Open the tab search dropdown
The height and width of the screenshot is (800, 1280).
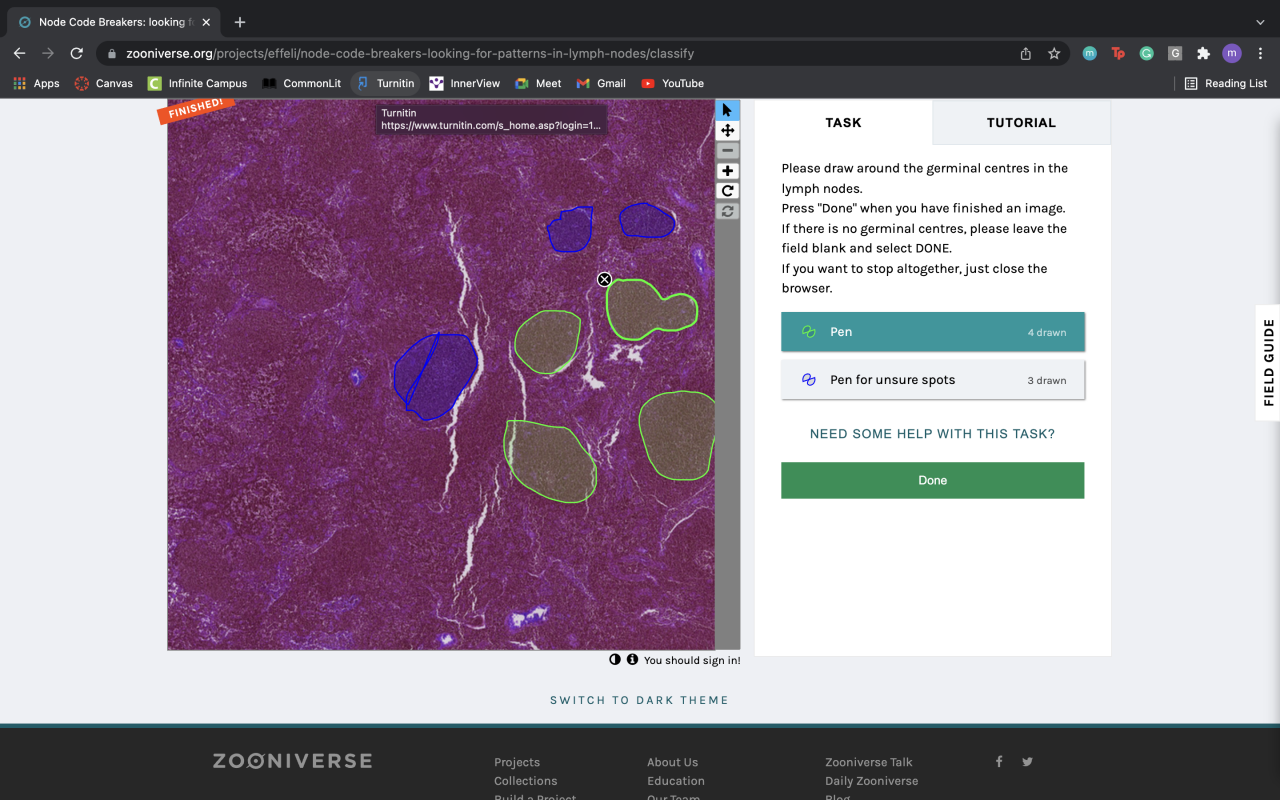coord(1260,22)
